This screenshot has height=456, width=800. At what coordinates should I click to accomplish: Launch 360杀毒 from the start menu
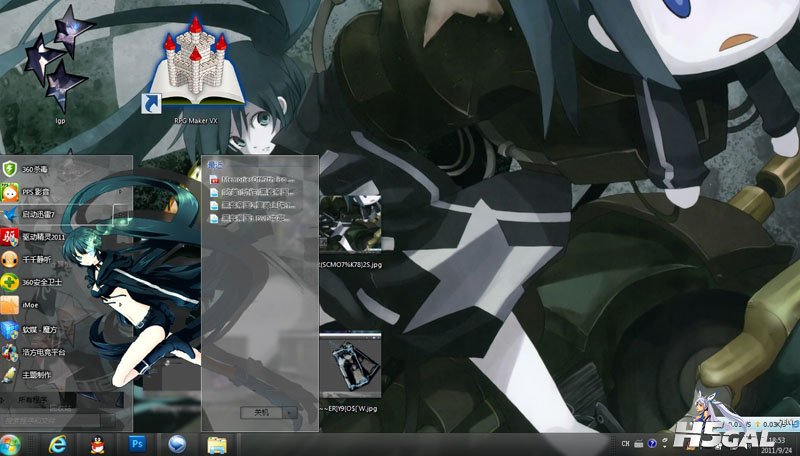click(x=66, y=169)
